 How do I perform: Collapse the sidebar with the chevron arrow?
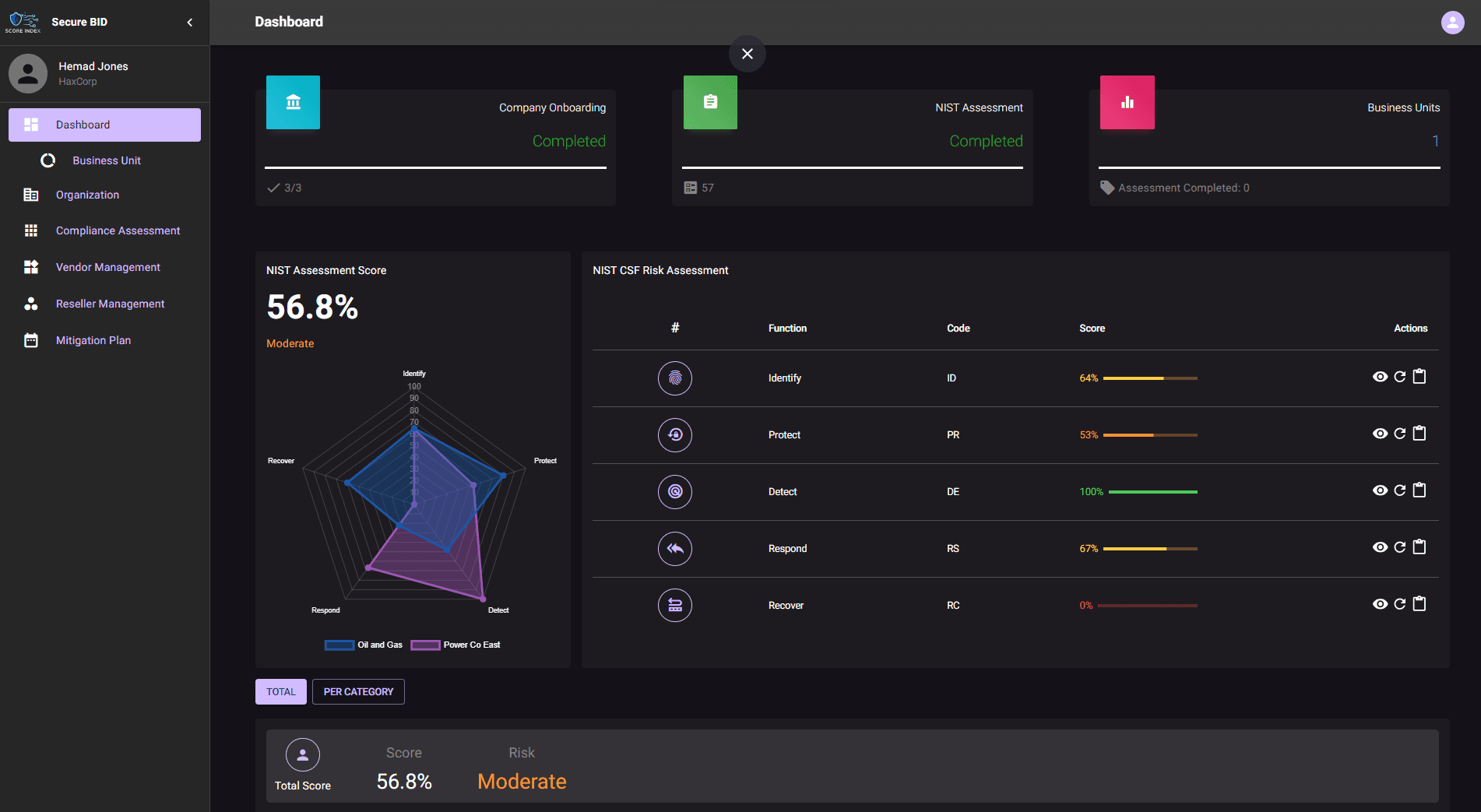190,23
